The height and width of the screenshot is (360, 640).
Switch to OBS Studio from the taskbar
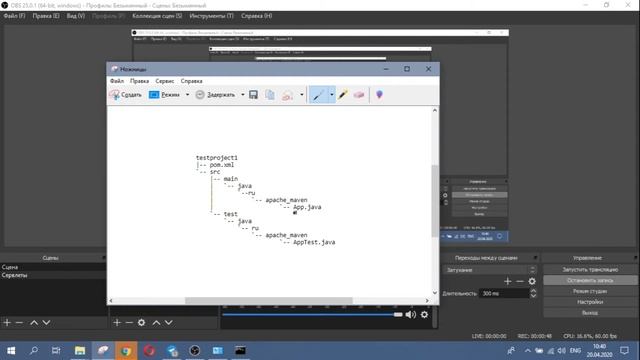coord(195,351)
